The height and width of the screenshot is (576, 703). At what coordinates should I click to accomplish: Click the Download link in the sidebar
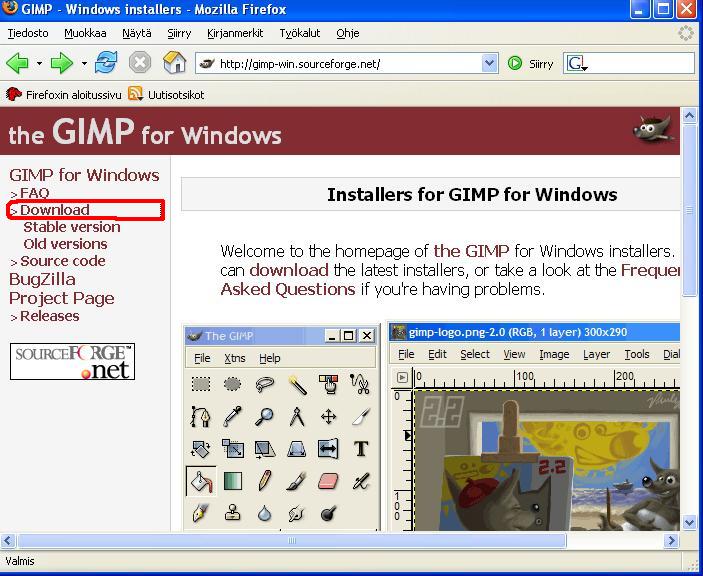55,210
